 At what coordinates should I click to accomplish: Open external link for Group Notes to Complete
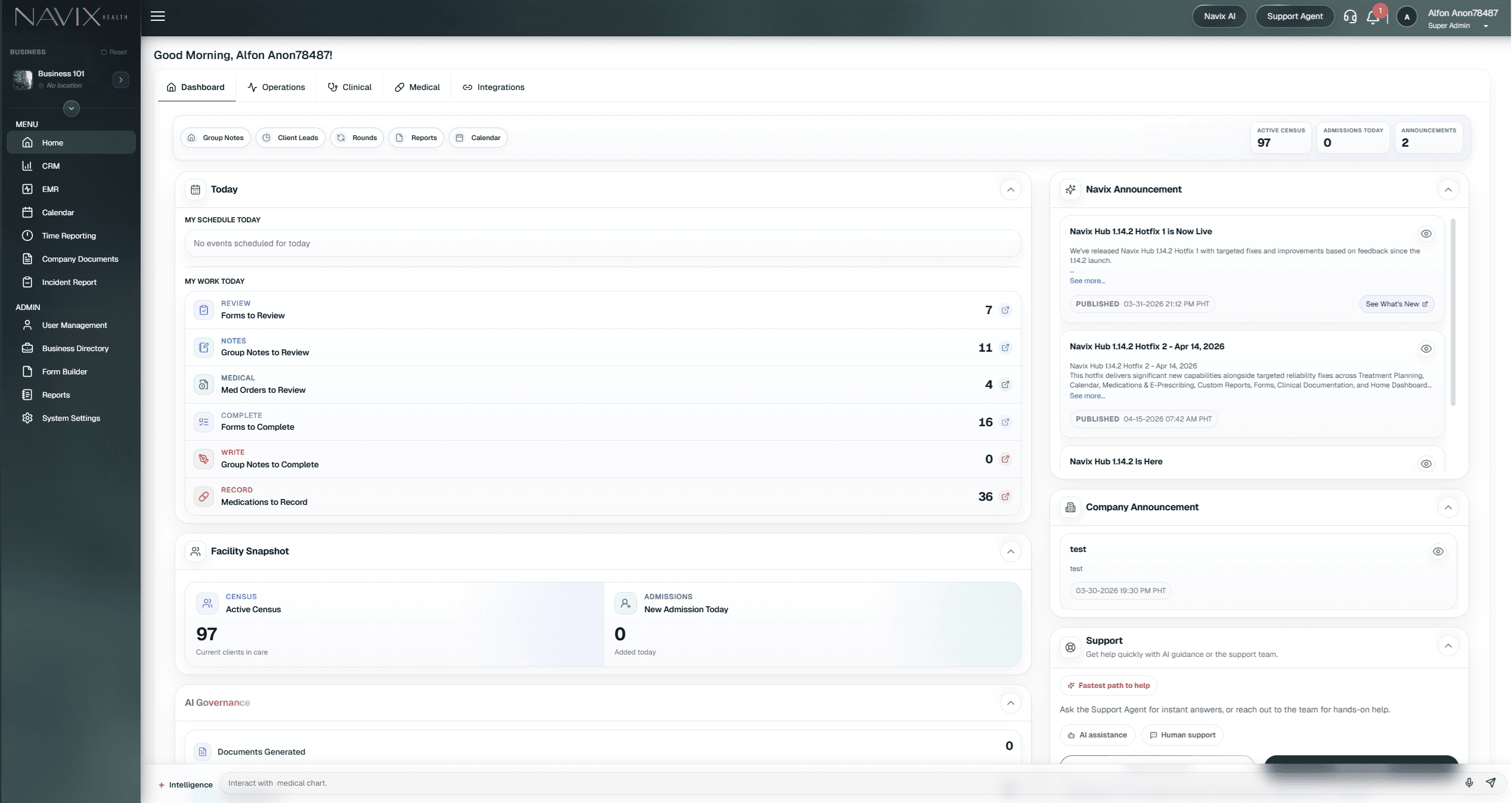(x=1005, y=459)
